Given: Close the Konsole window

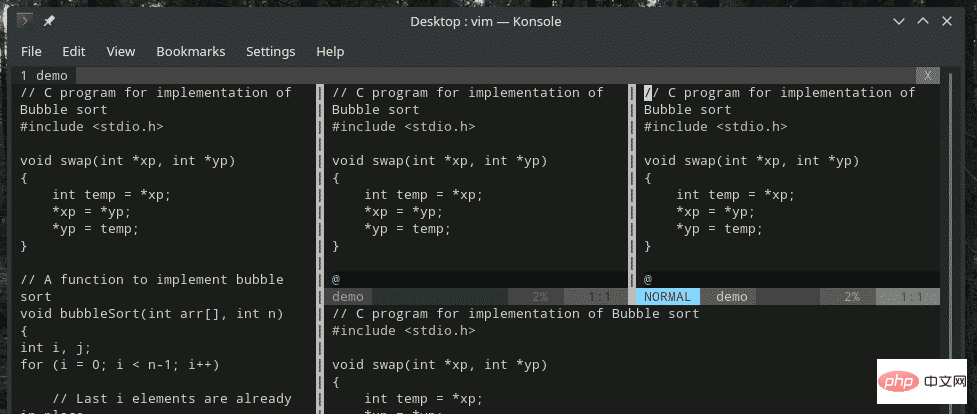Looking at the screenshot, I should (949, 22).
